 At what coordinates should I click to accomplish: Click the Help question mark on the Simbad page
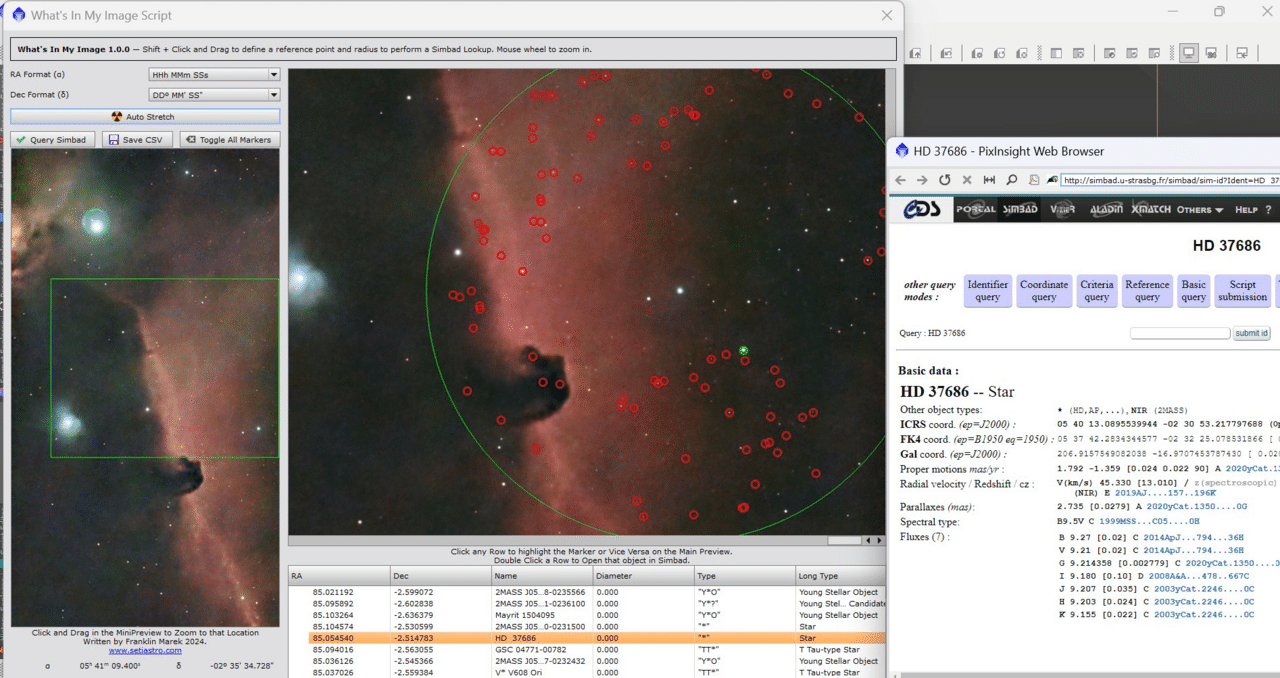pos(1268,209)
